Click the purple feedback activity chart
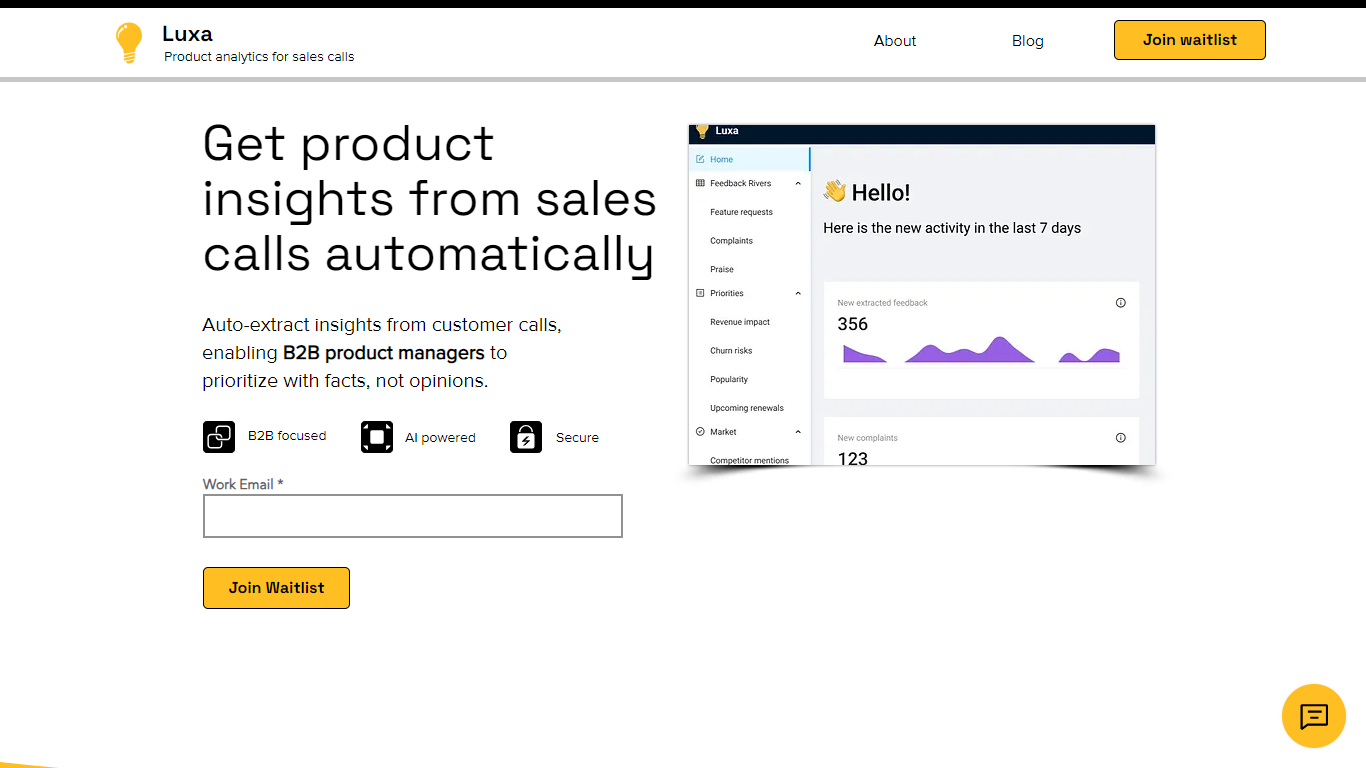The height and width of the screenshot is (768, 1366). tap(980, 351)
